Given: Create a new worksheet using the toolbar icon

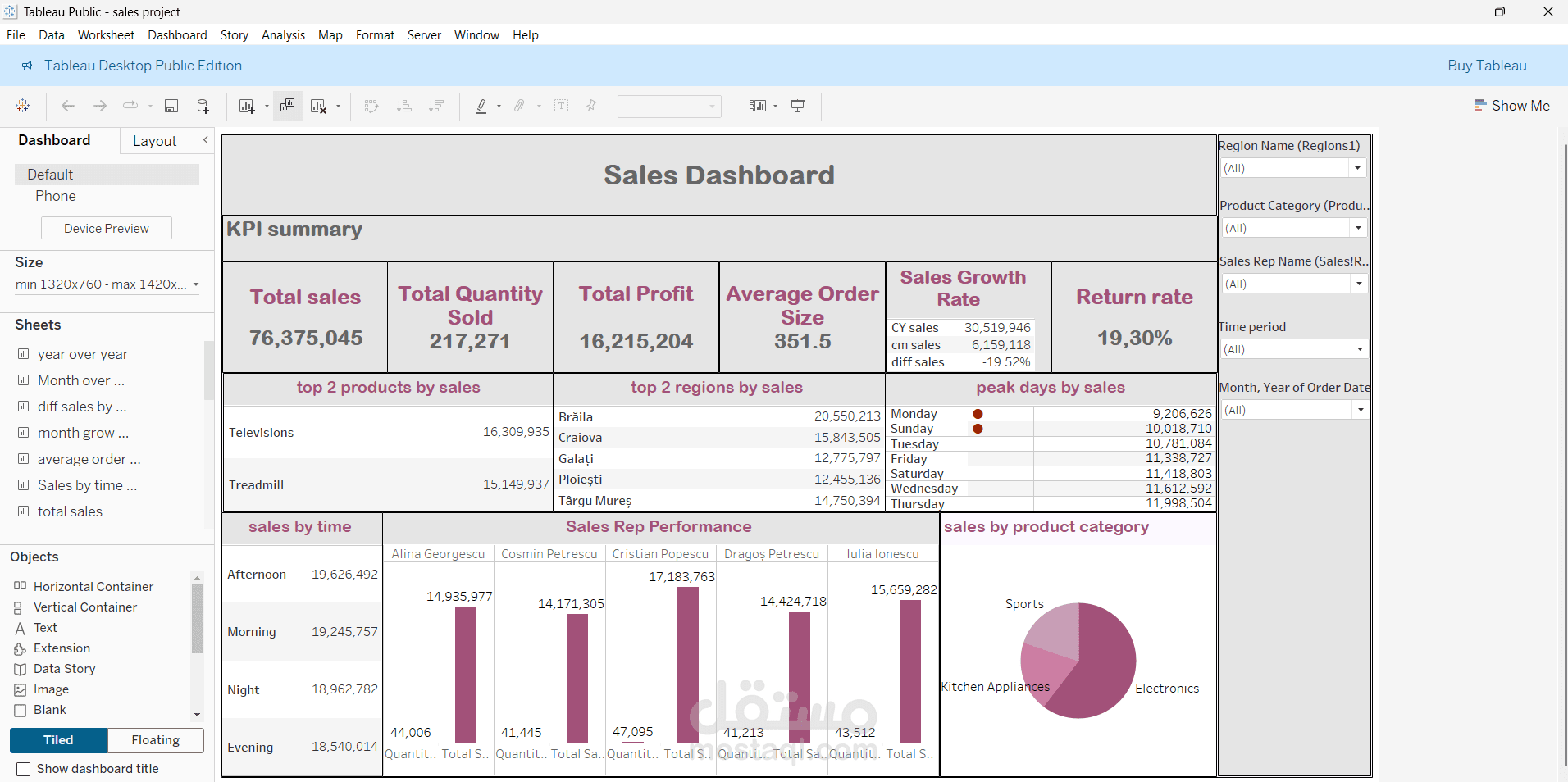Looking at the screenshot, I should pos(246,106).
